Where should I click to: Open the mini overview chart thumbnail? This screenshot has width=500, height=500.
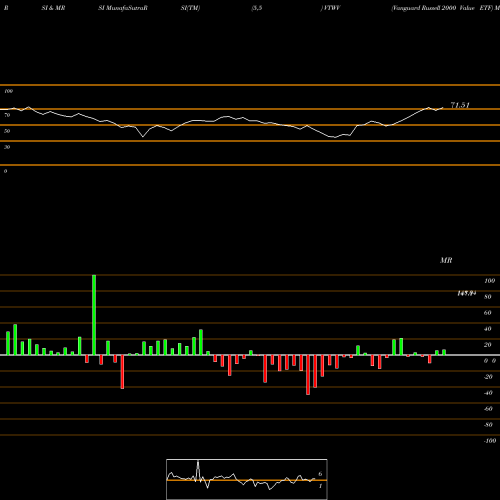(x=247, y=479)
